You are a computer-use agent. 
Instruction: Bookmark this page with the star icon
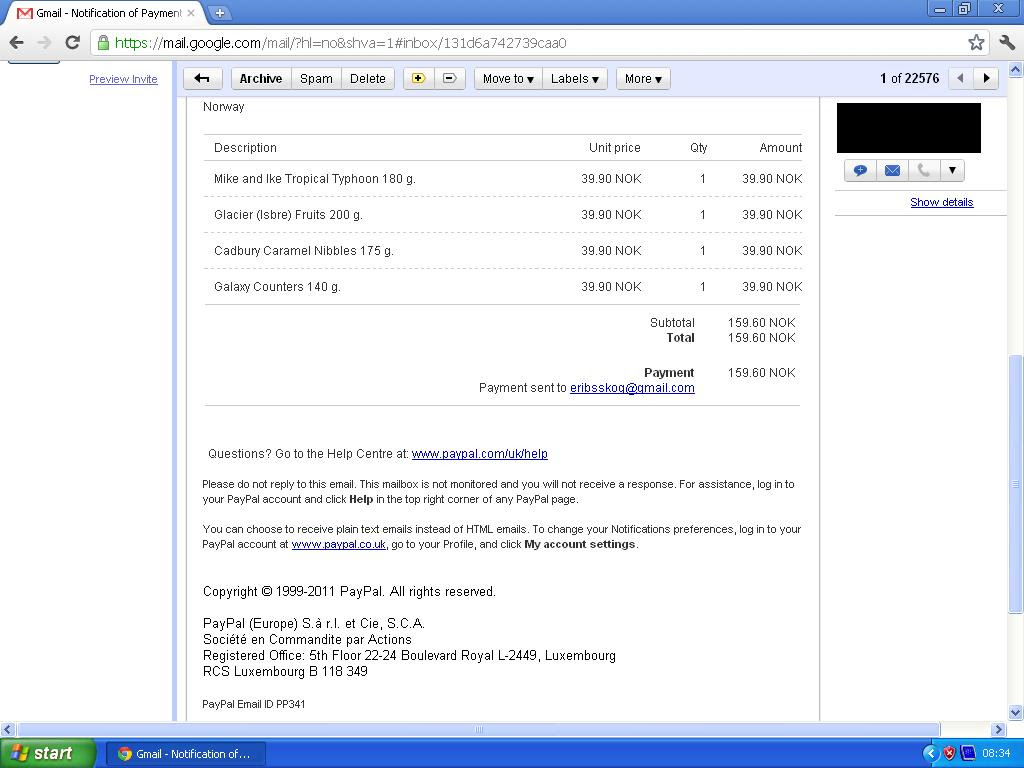click(976, 43)
